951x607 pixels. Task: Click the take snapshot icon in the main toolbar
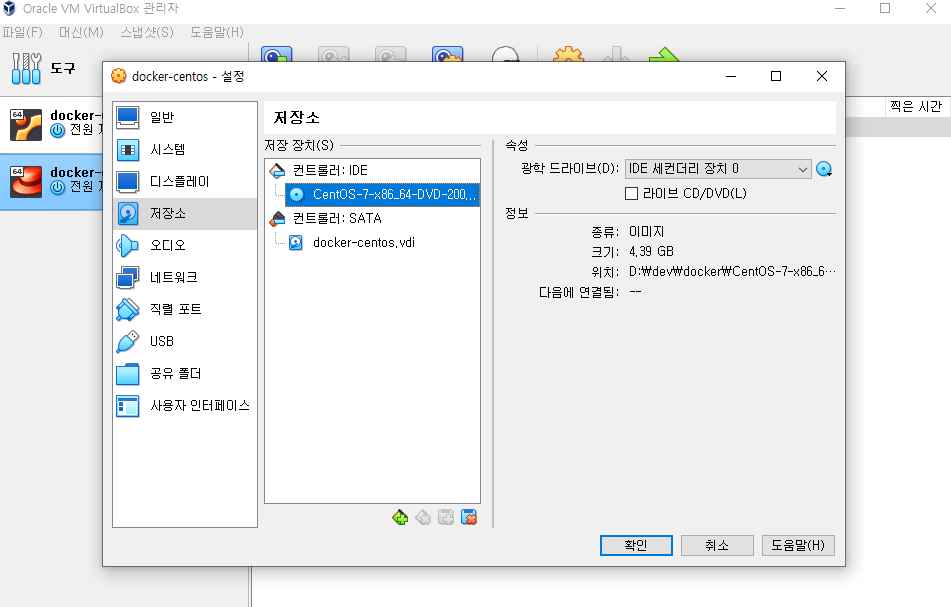[x=277, y=55]
